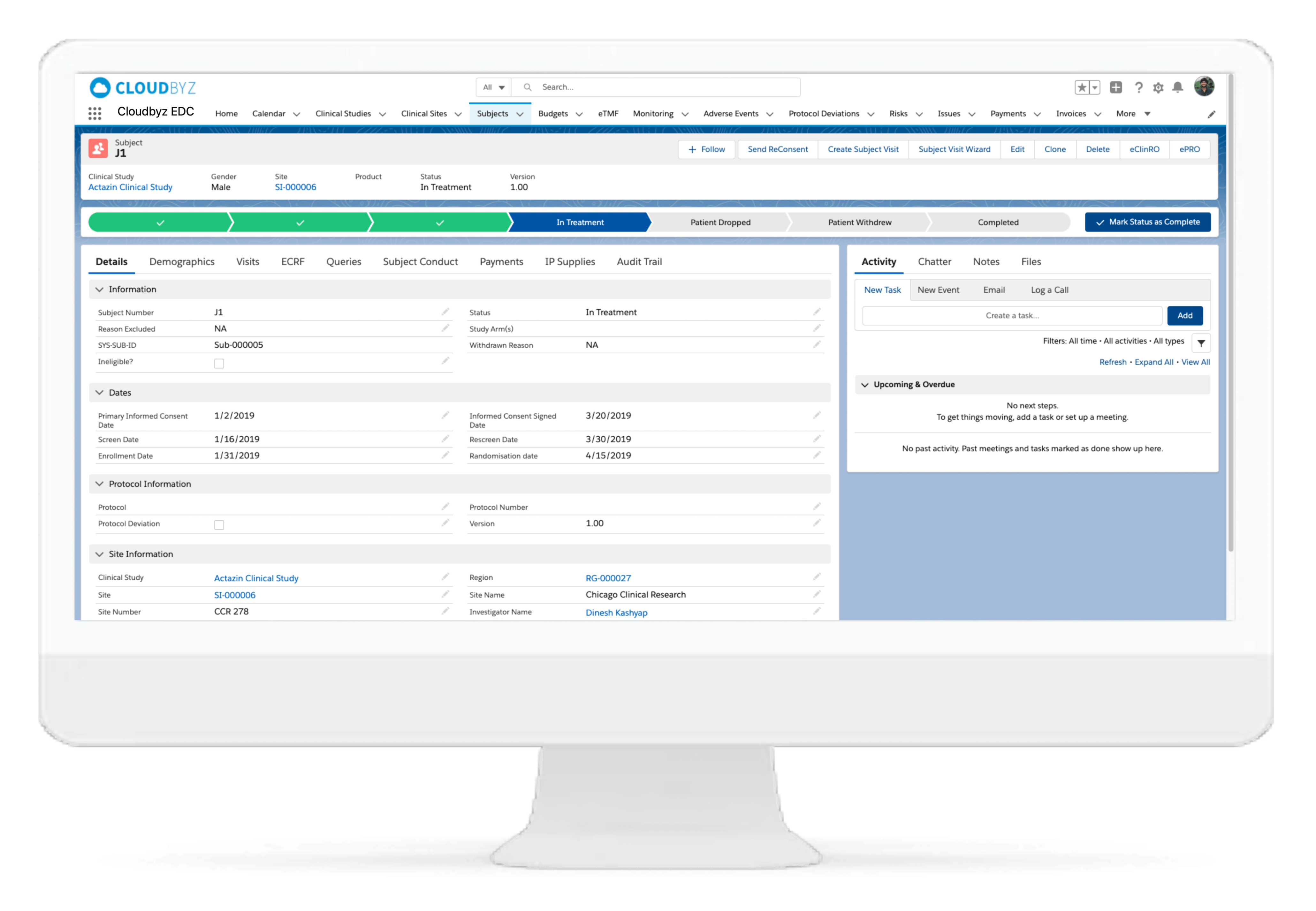This screenshot has height=911, width=1316.
Task: Toggle the Protocol Deviation checkbox
Action: [x=219, y=524]
